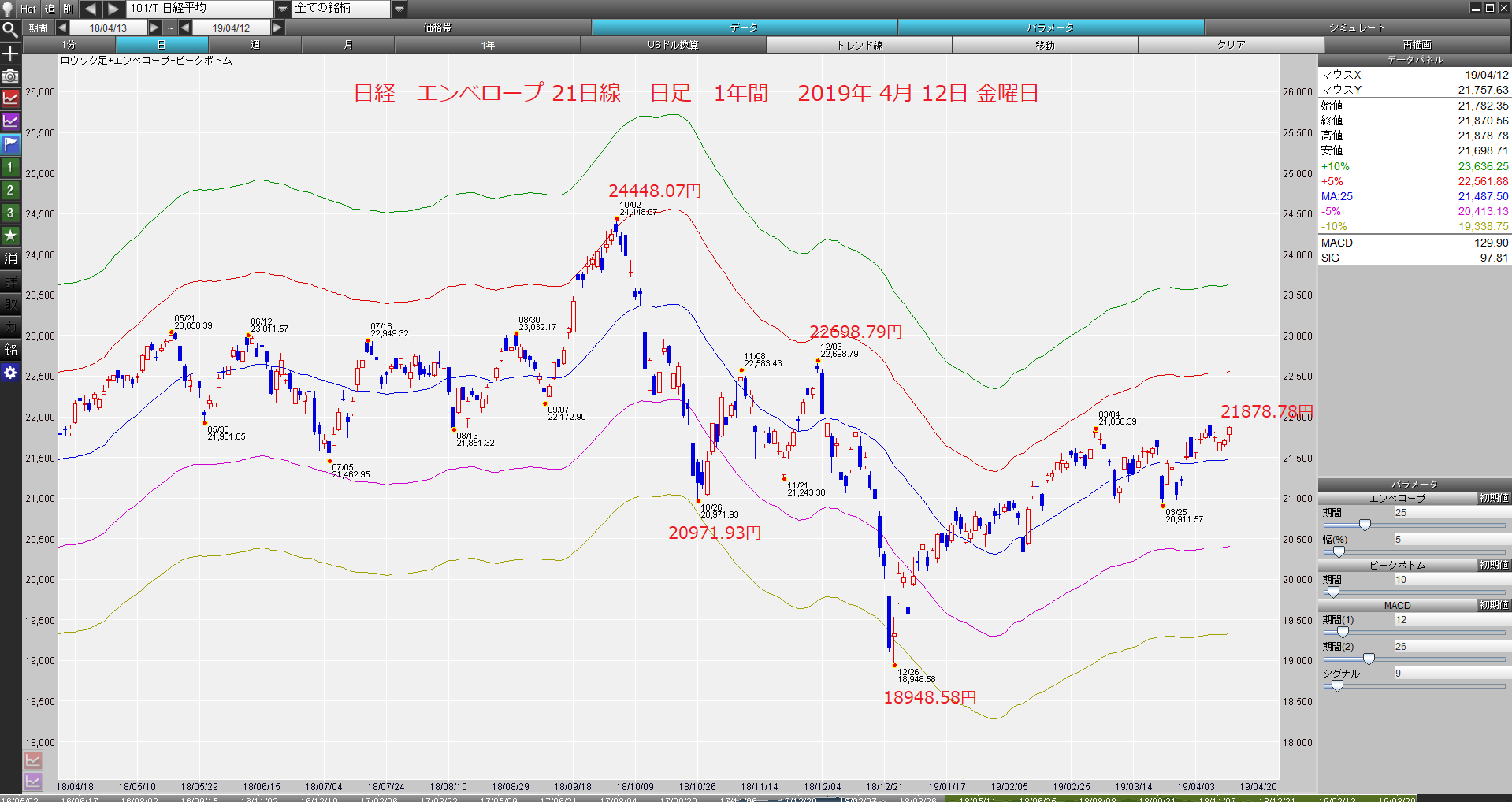
Task: Select green preset button 2
Action: (x=10, y=190)
